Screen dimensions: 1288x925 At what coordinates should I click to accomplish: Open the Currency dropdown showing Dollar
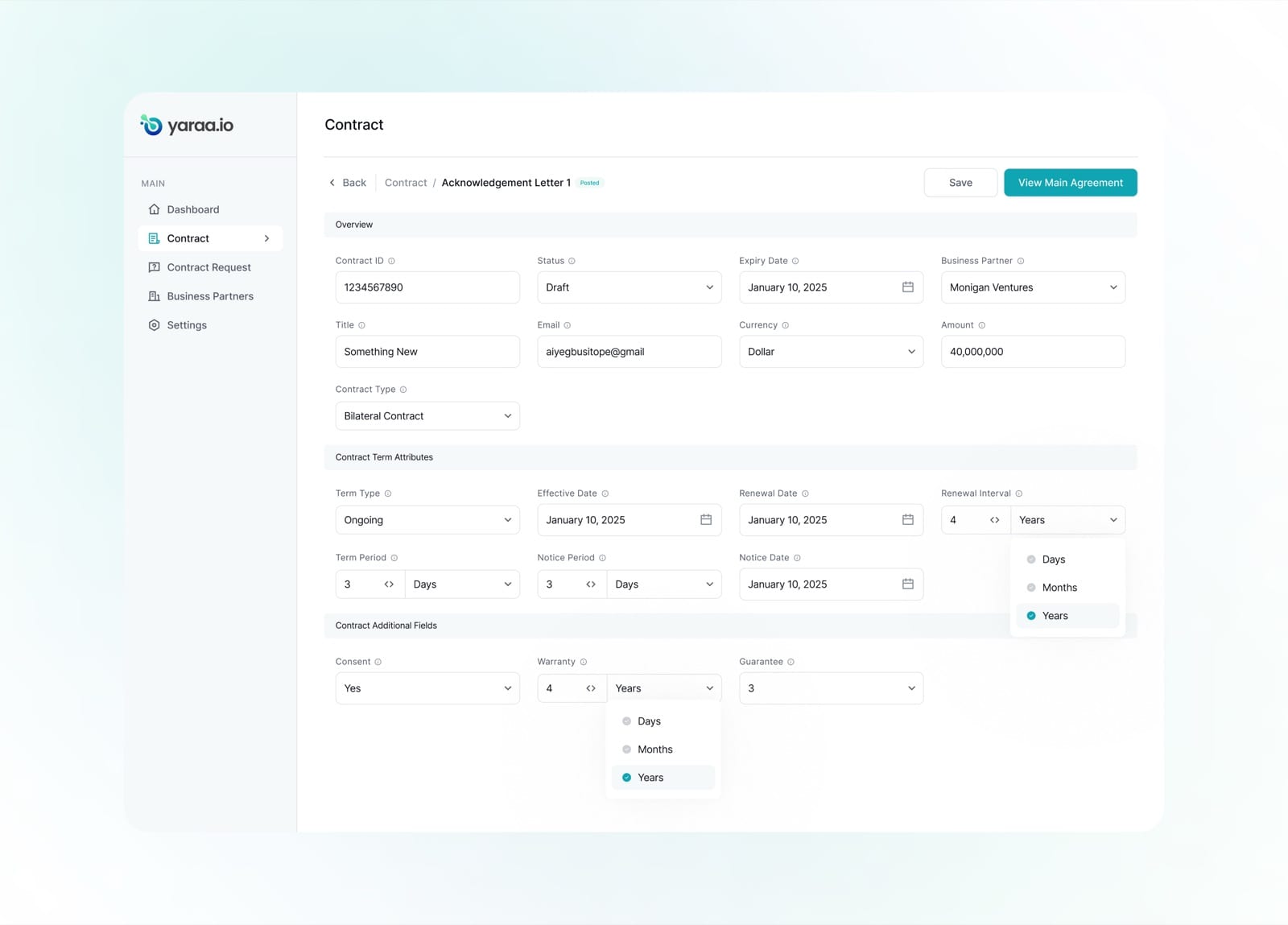tap(831, 352)
